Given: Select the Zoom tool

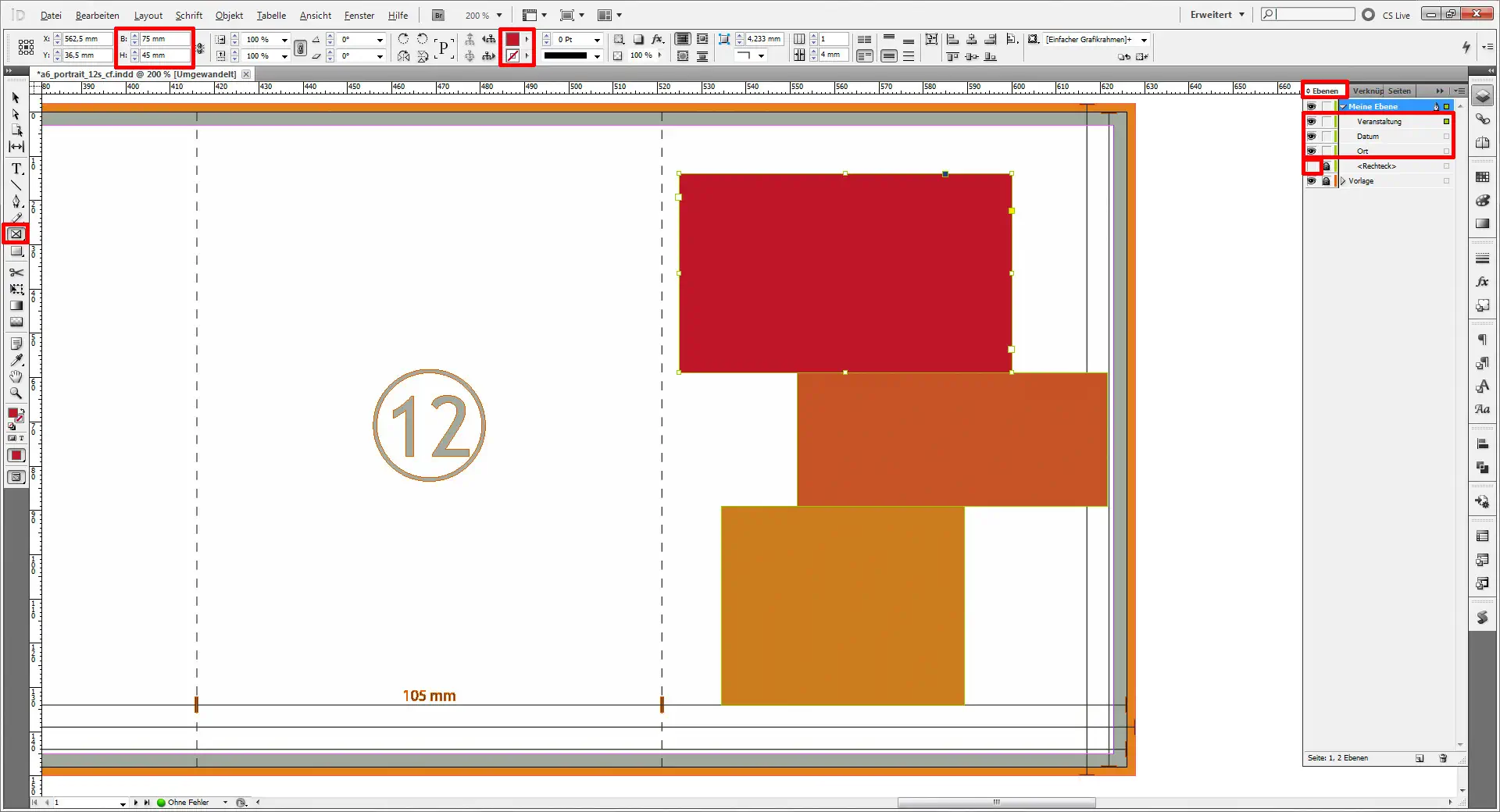Looking at the screenshot, I should click(x=16, y=394).
